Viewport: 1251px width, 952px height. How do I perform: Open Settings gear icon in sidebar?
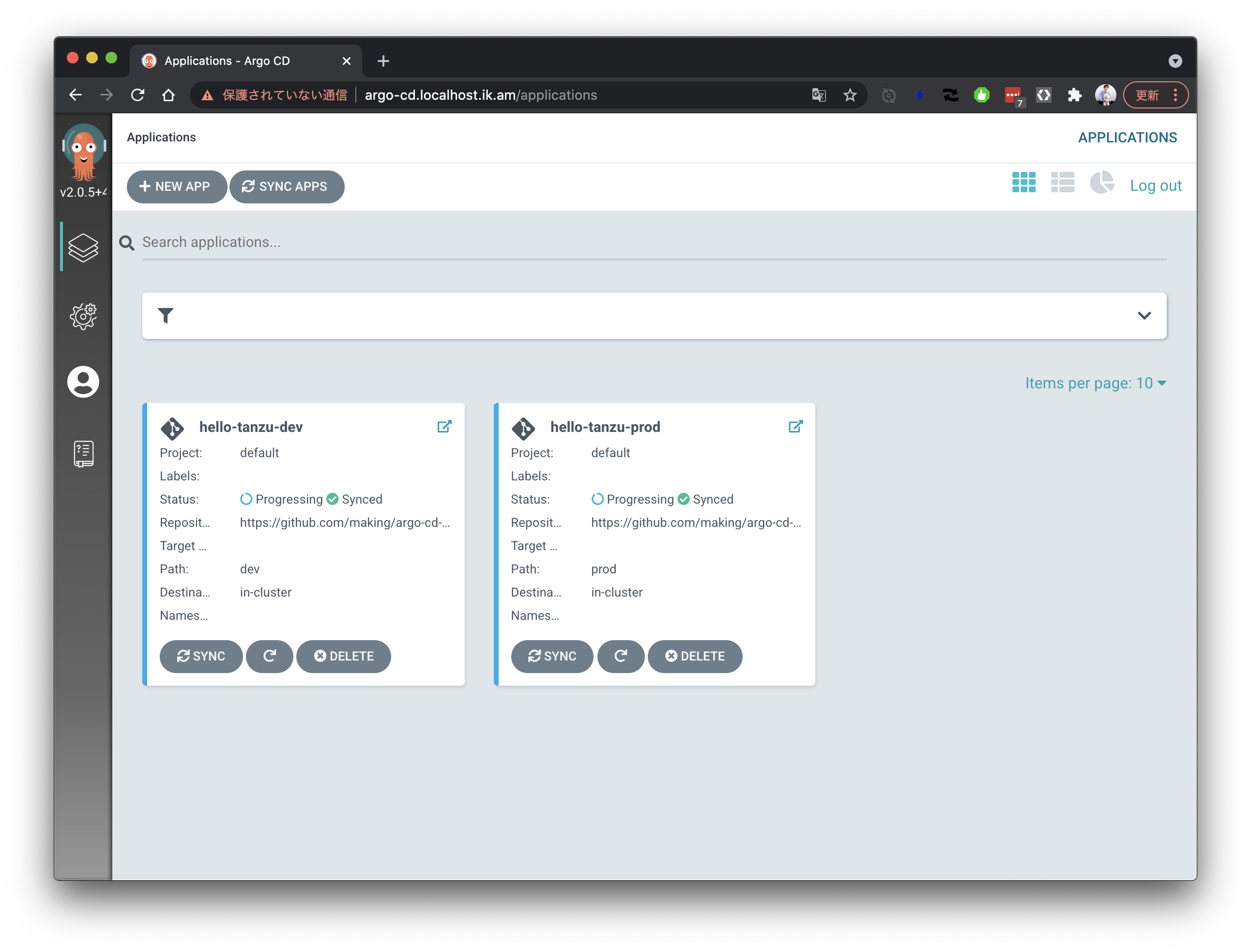[x=83, y=316]
